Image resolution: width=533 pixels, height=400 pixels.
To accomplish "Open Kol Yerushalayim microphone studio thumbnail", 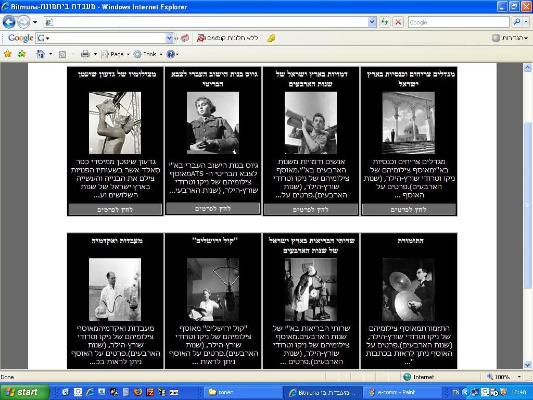I will 213,289.
